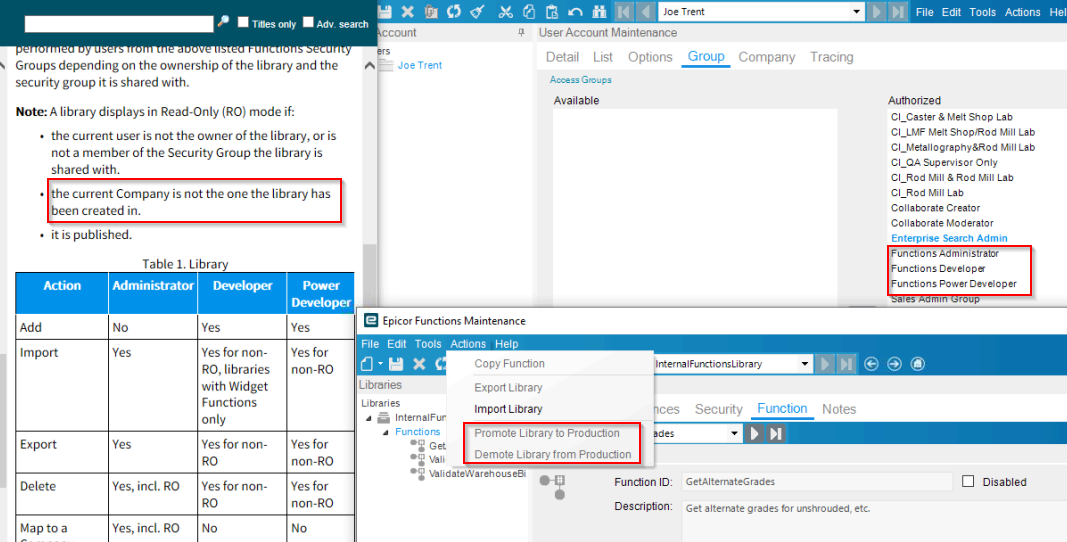Click help search magnifier icon
This screenshot has height=542, width=1067.
[223, 22]
